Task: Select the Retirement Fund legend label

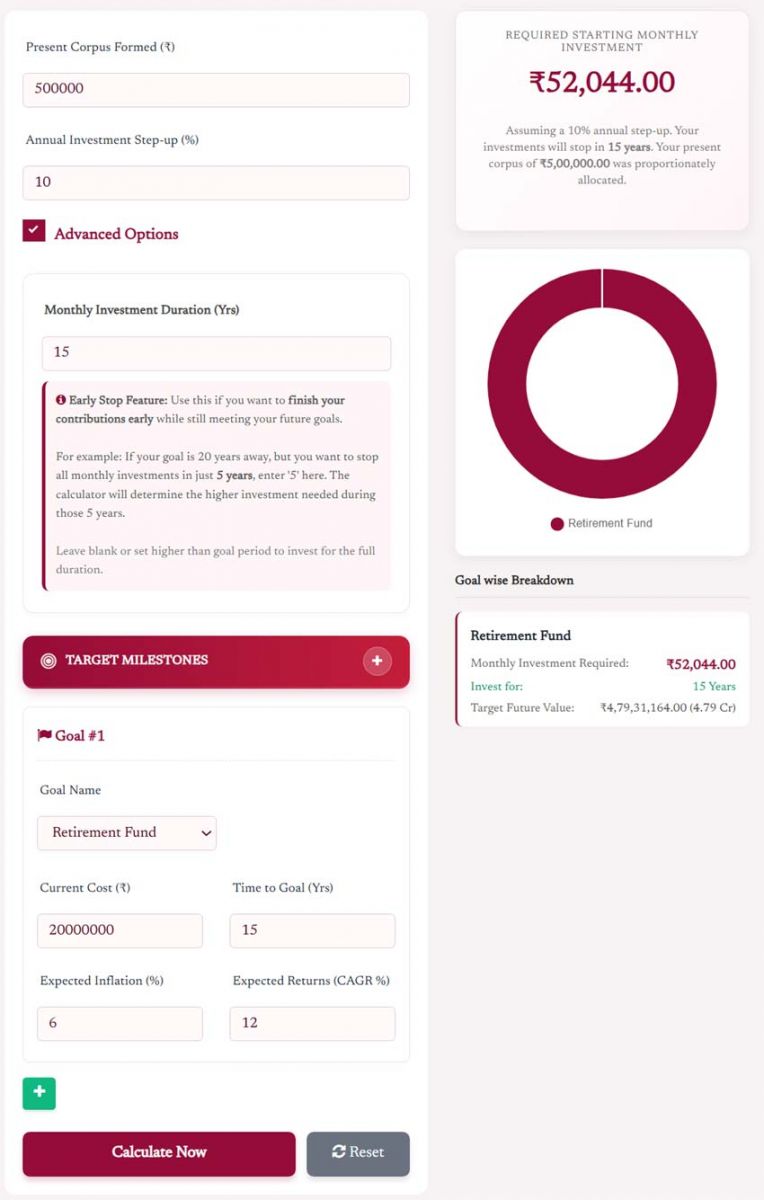Action: coord(614,523)
